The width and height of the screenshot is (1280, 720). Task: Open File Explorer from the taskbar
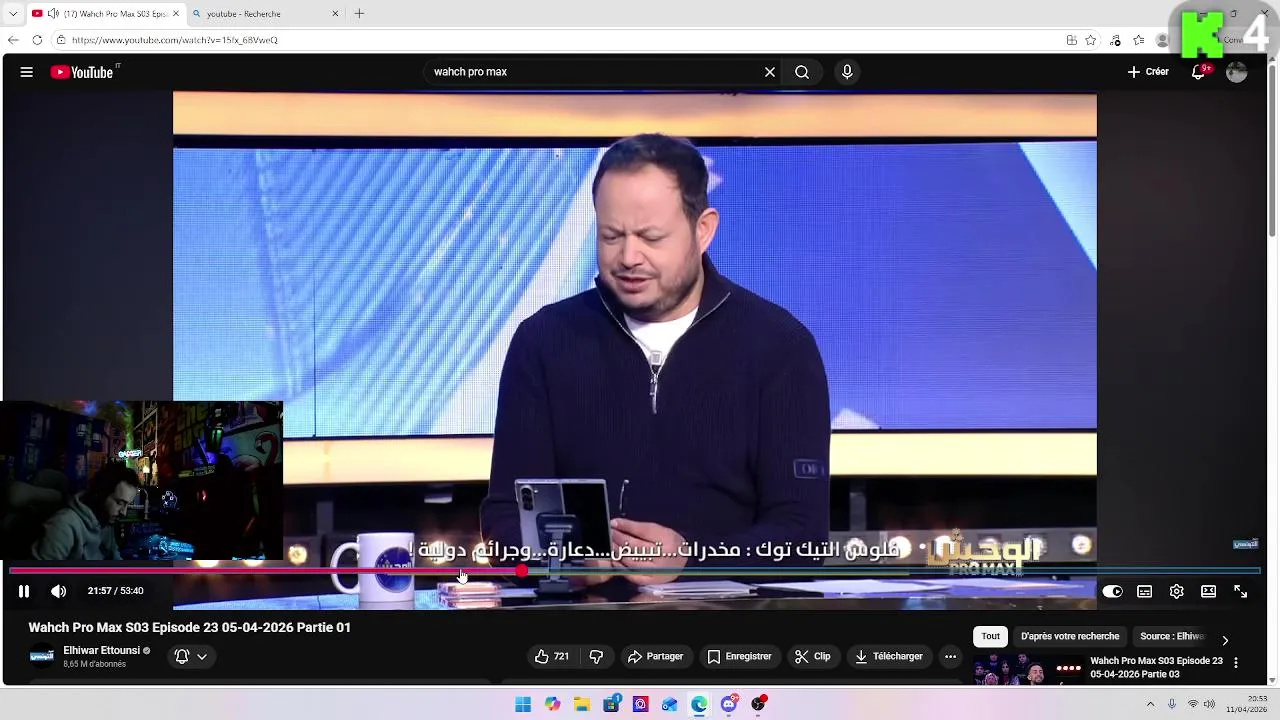click(582, 704)
